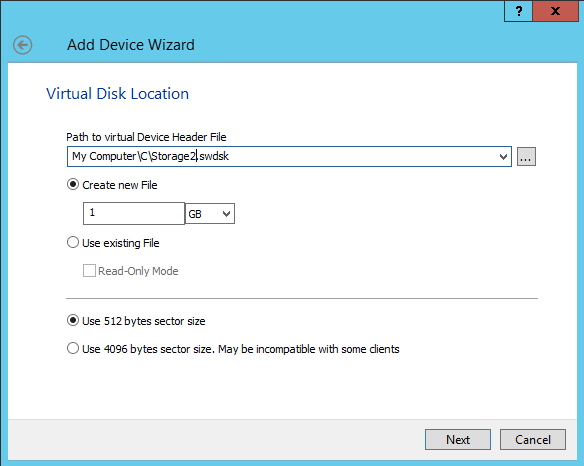Click the Add Device Wizard title text

click(131, 45)
